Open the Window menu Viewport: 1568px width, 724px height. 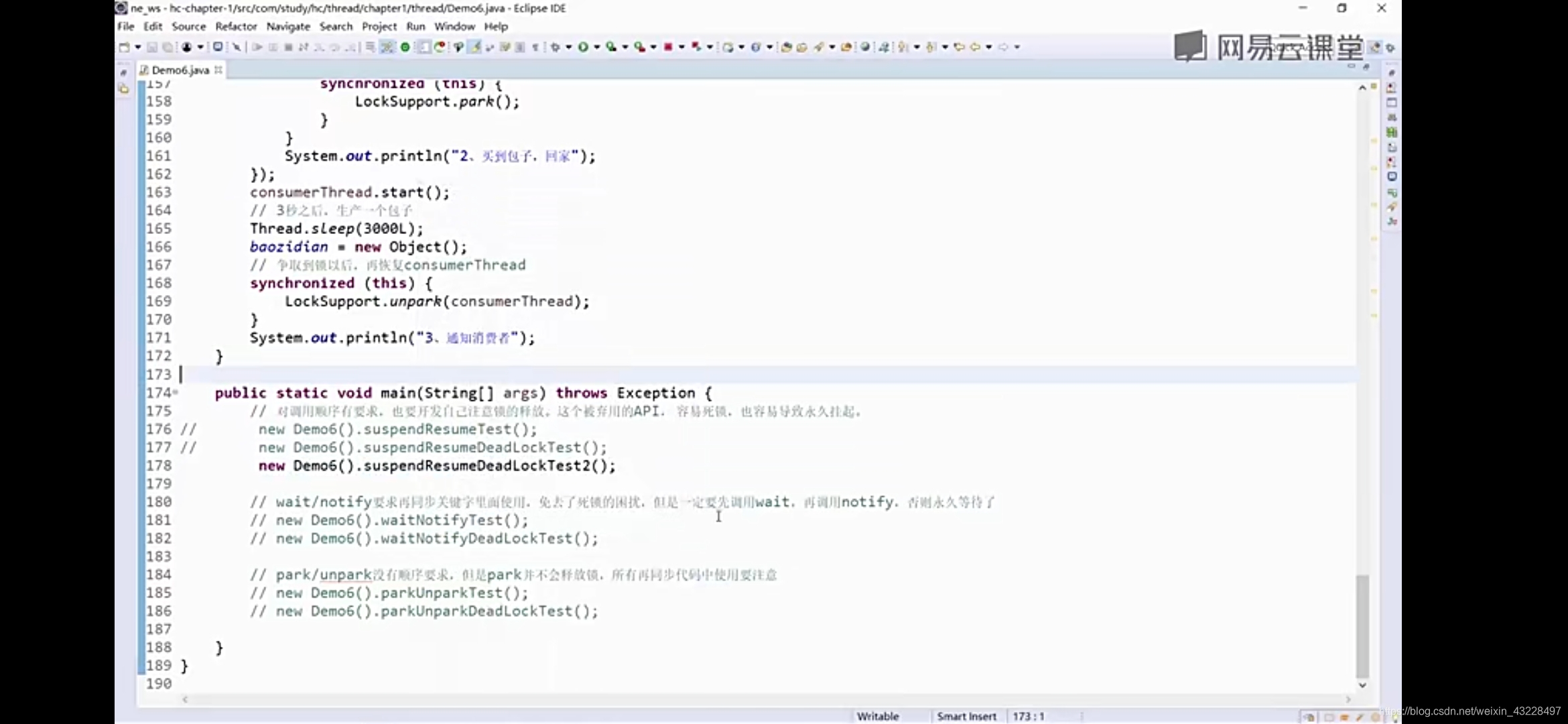(x=454, y=26)
